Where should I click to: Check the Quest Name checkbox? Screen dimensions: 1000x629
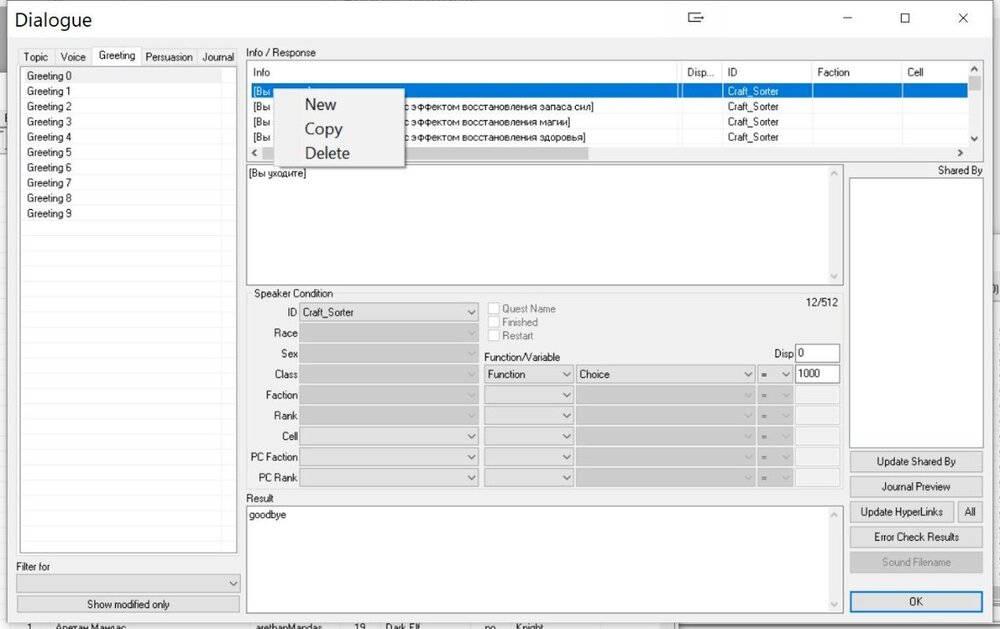(x=493, y=309)
